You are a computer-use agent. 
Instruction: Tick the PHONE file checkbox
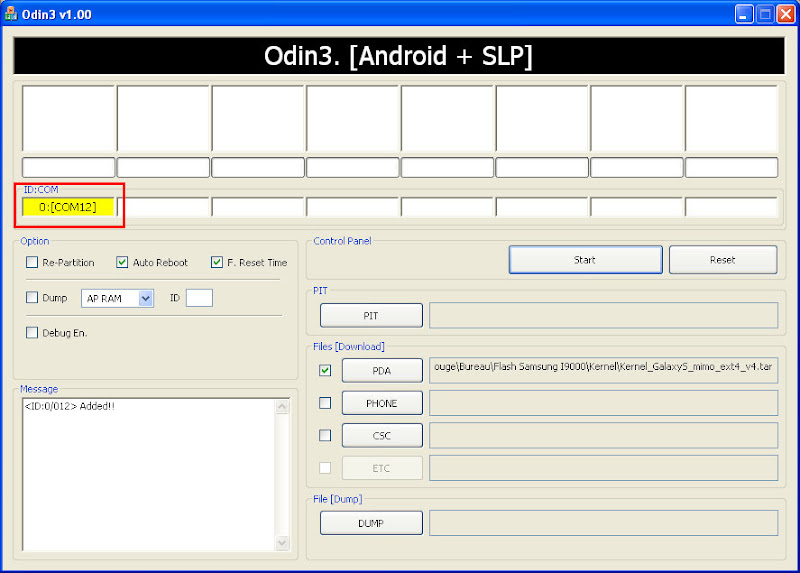point(325,403)
